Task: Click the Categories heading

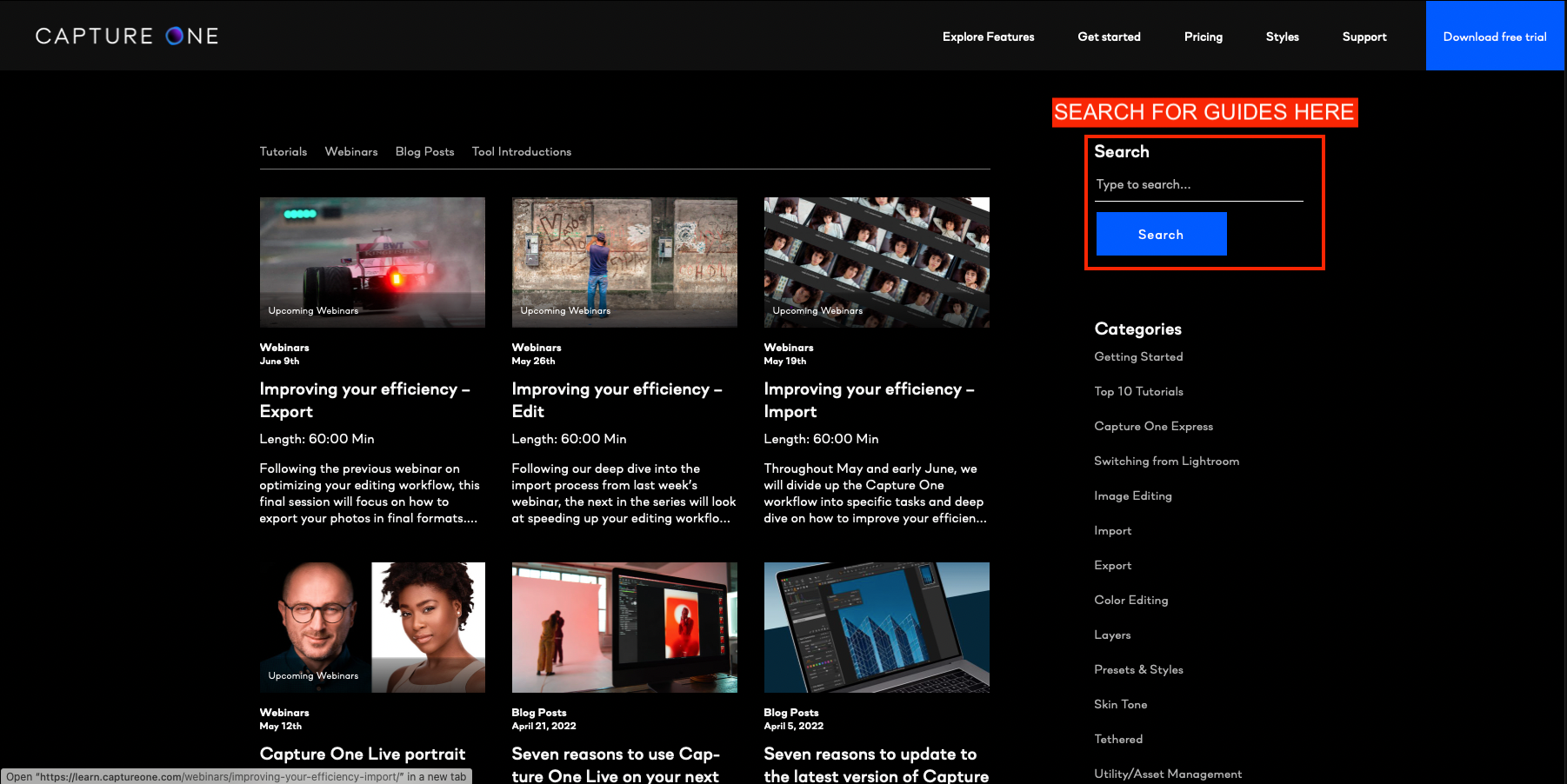Action: point(1137,329)
